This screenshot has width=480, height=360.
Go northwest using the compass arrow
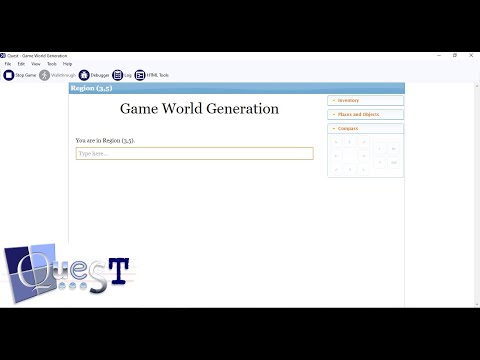pyautogui.click(x=336, y=142)
